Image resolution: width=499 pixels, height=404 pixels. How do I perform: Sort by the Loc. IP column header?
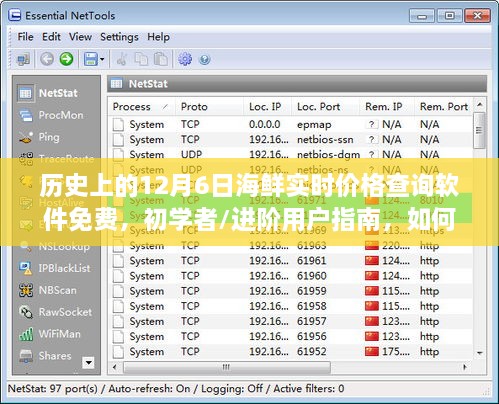267,107
